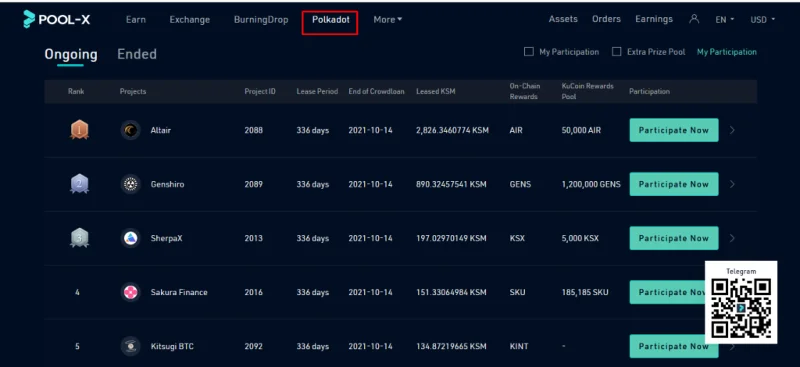Viewport: 800px width, 367px height.
Task: Click the Altair project icon
Action: 131,130
